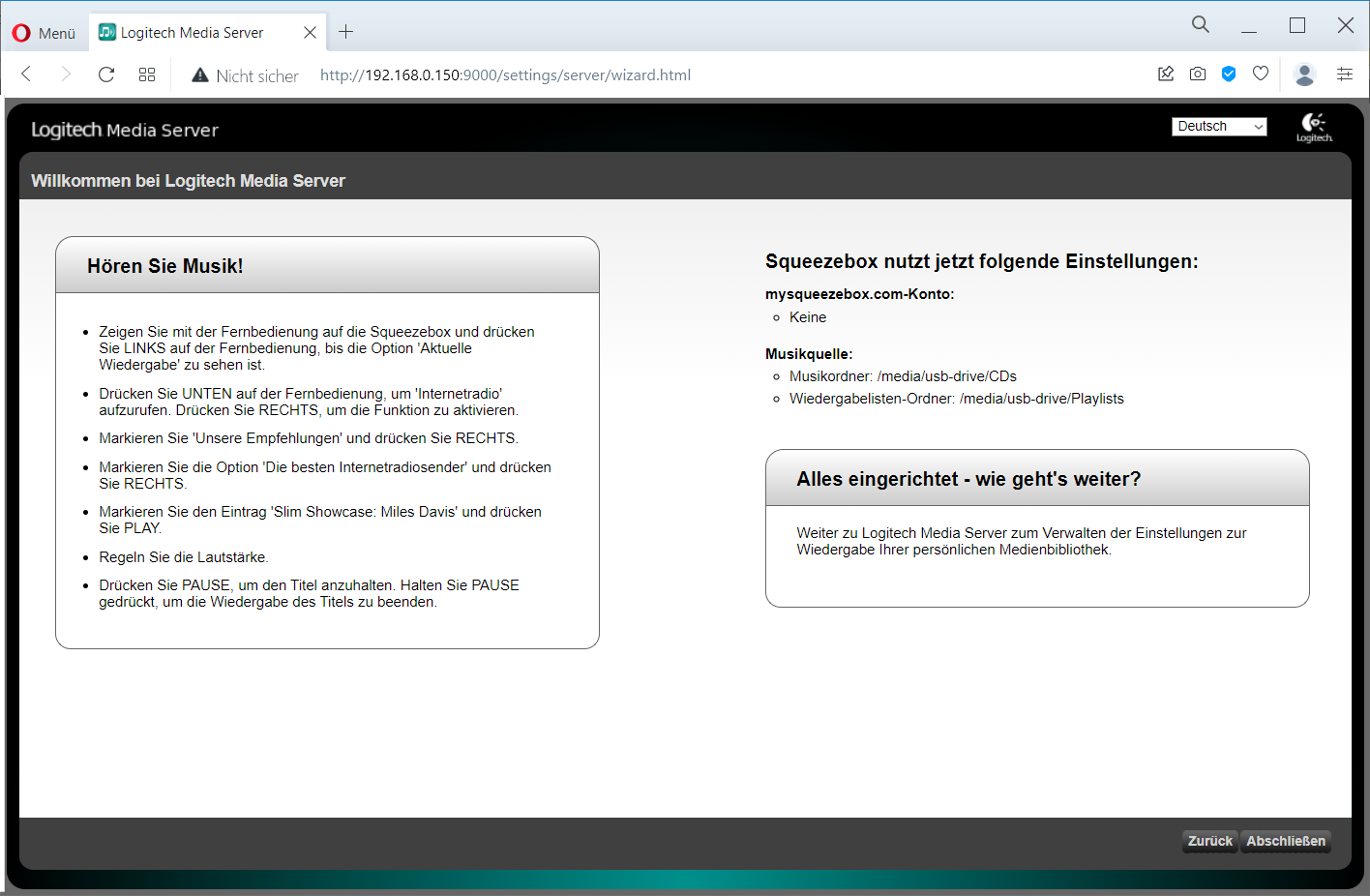
Task: Click the browser search tabs magnifier icon
Action: 1200,24
